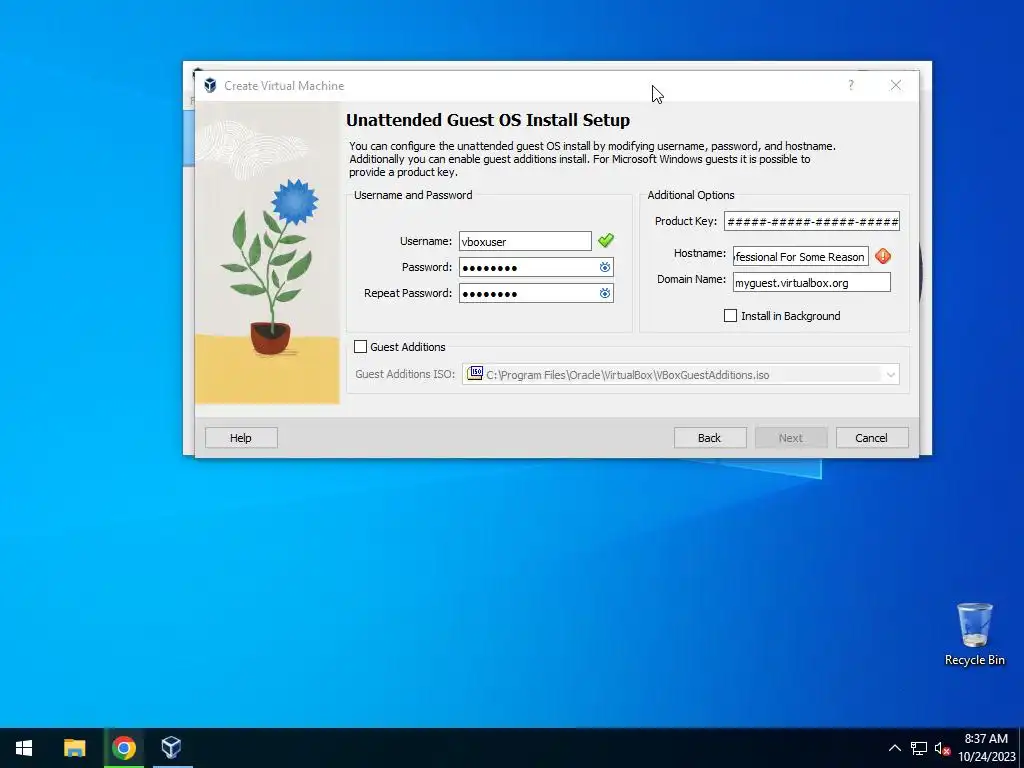Click the Domain Name field
The image size is (1024, 768).
(x=812, y=283)
